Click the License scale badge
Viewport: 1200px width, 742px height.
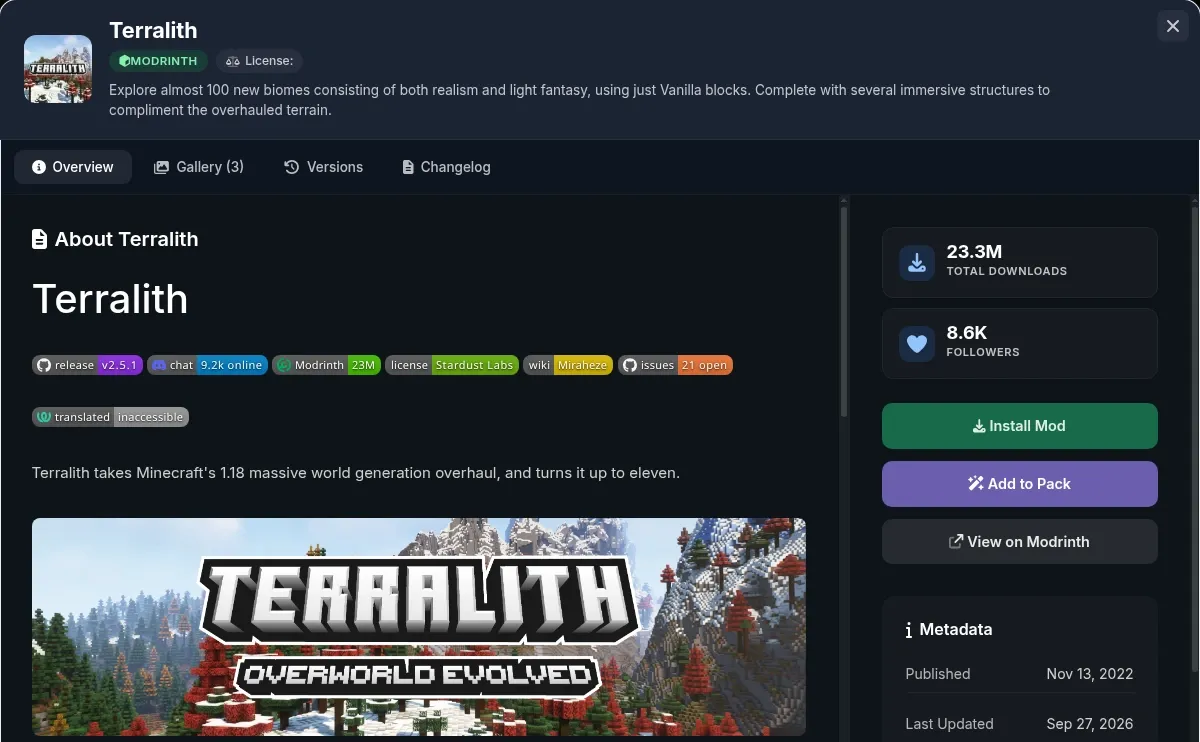259,61
